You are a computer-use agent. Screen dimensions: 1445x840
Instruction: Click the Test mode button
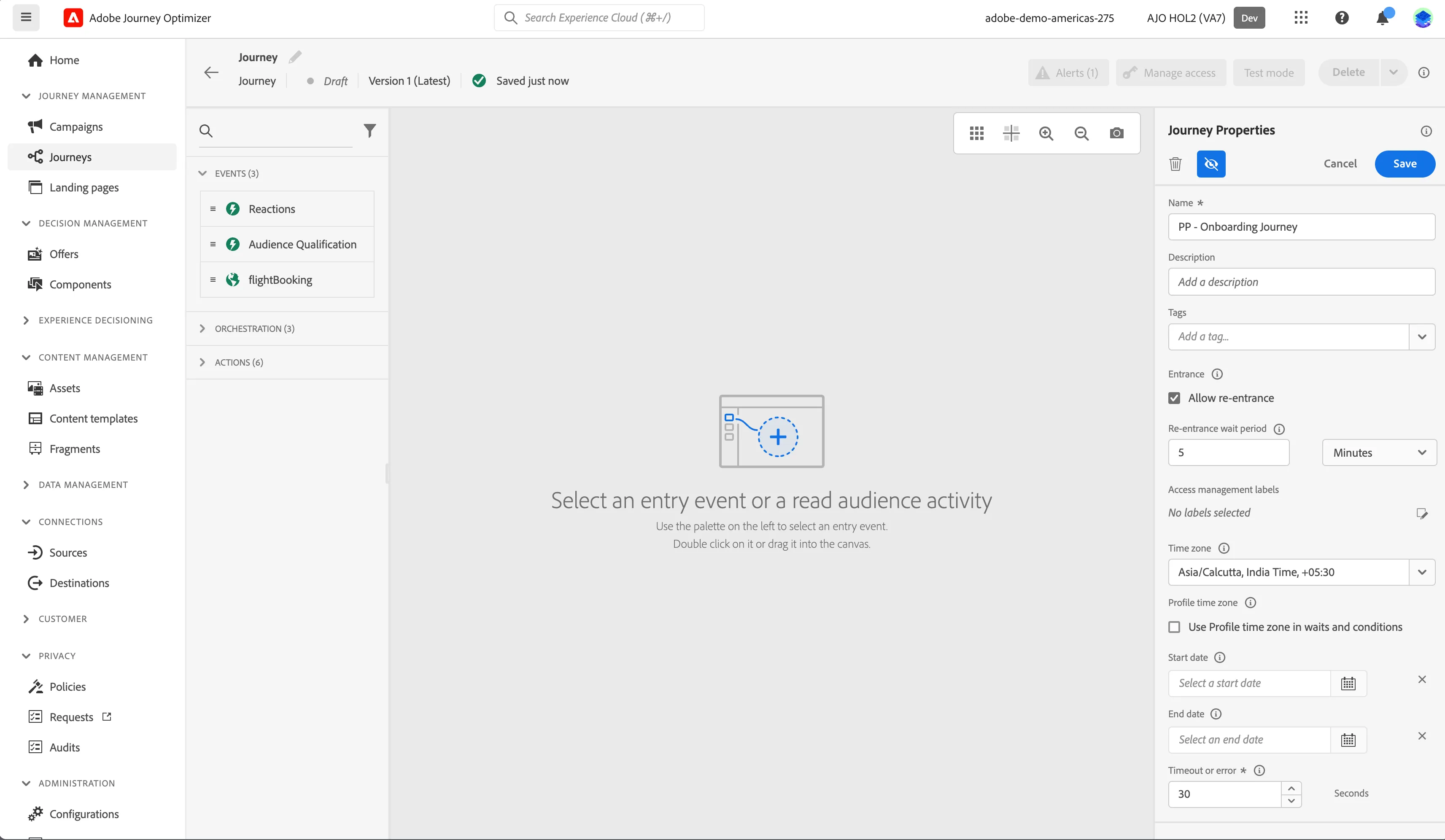[1268, 73]
